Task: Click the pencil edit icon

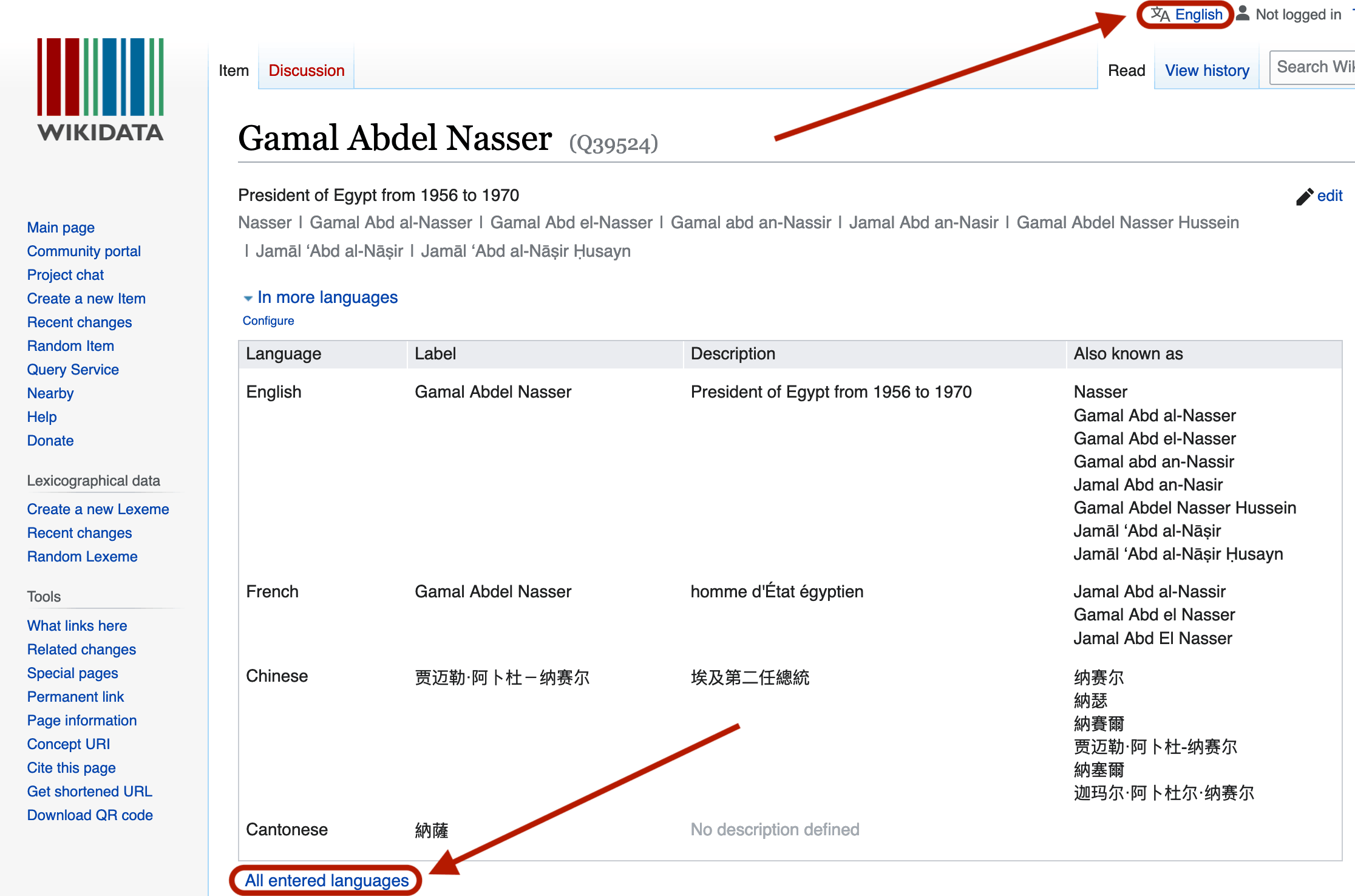Action: (1305, 196)
